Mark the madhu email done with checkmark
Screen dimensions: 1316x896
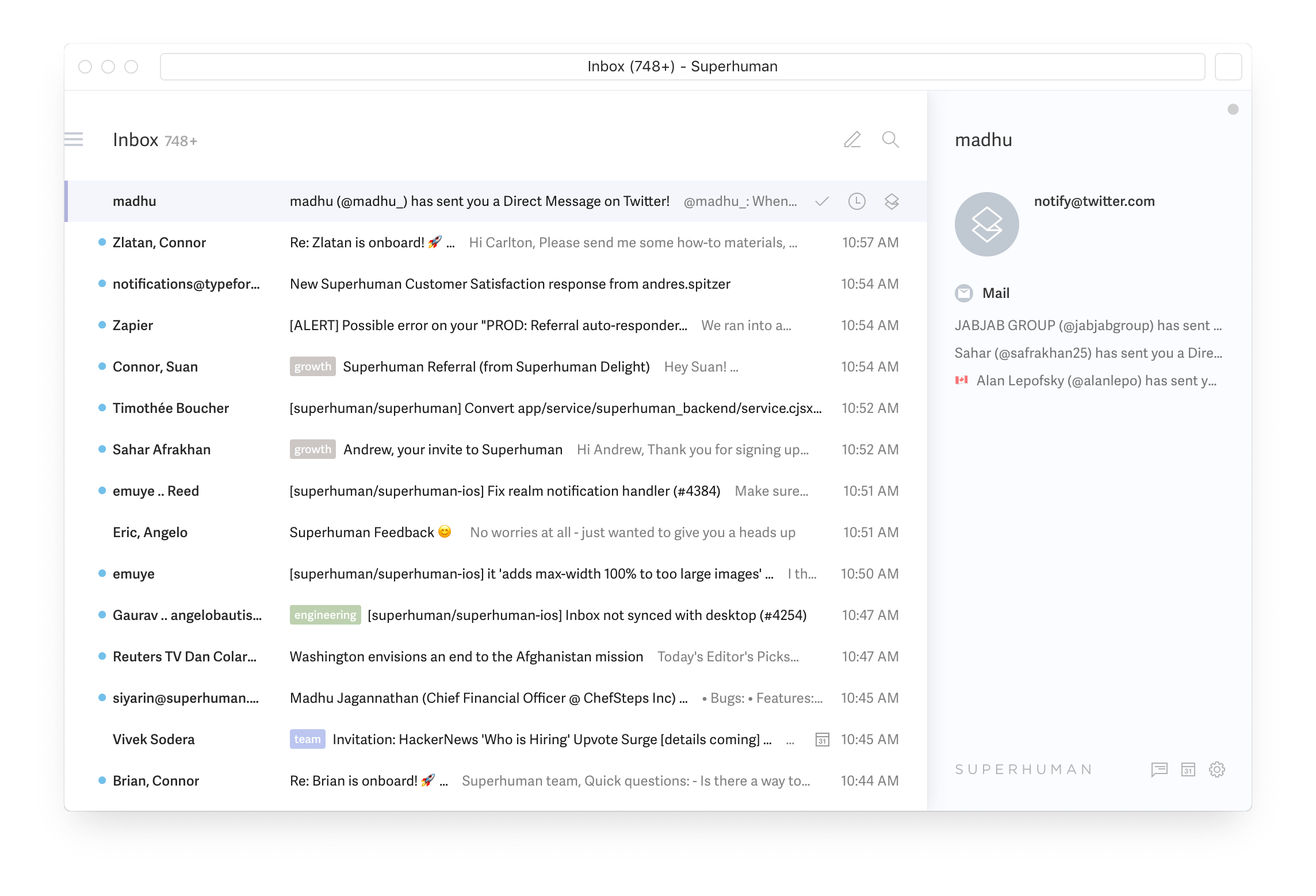822,201
